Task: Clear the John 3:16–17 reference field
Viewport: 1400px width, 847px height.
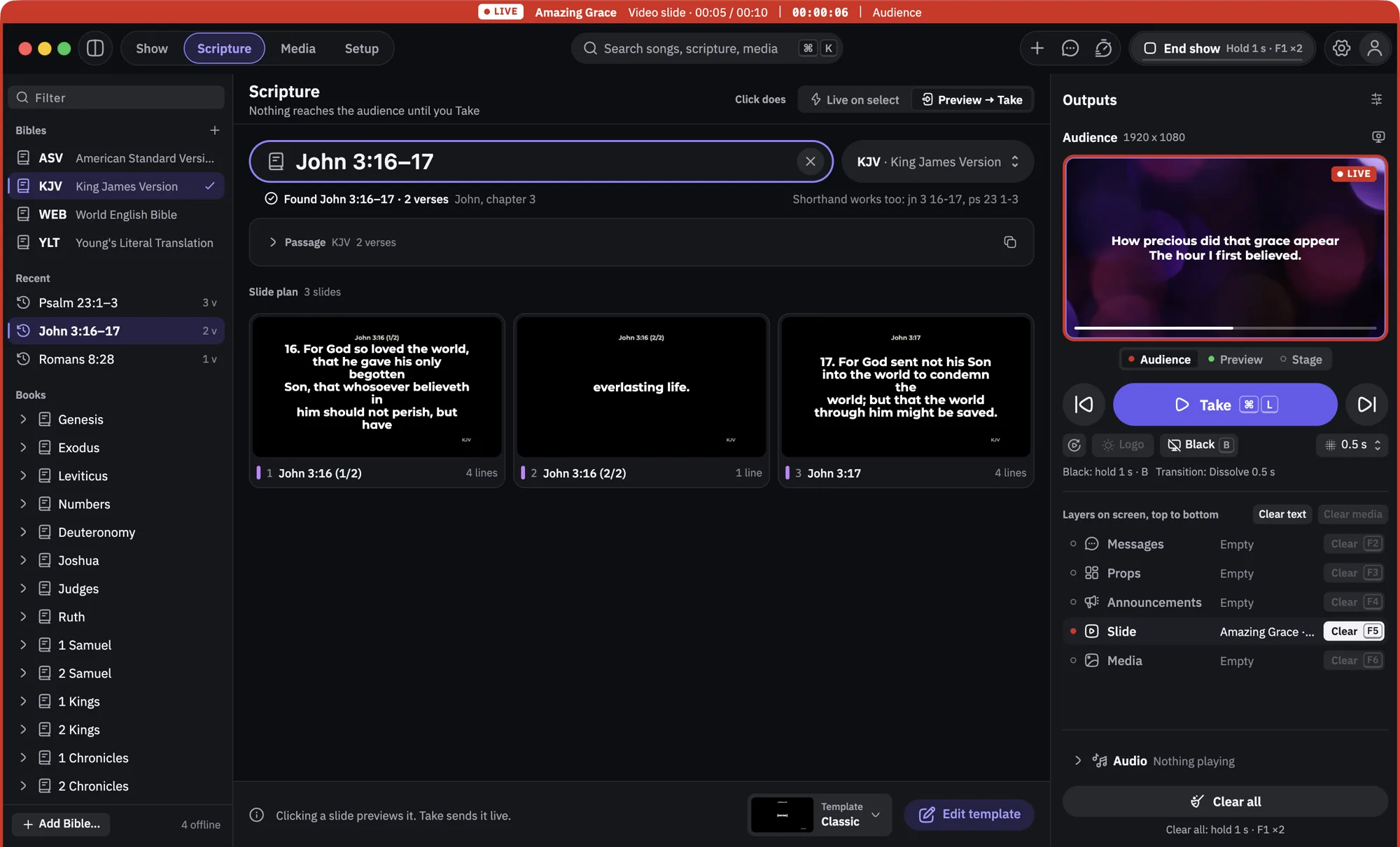Action: pos(810,162)
